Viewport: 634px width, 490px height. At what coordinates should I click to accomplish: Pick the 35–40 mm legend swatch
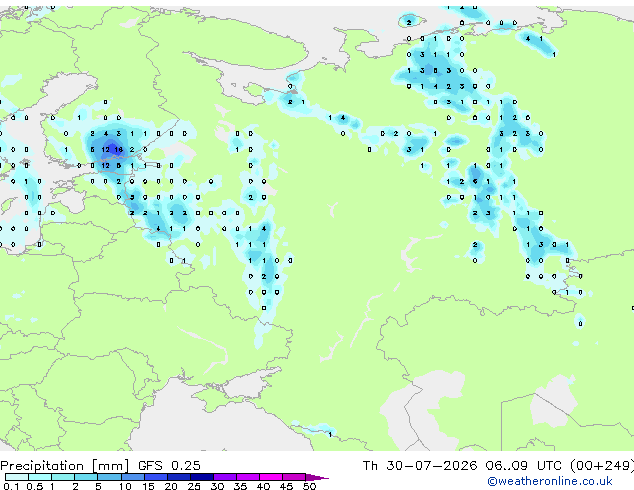point(247,477)
